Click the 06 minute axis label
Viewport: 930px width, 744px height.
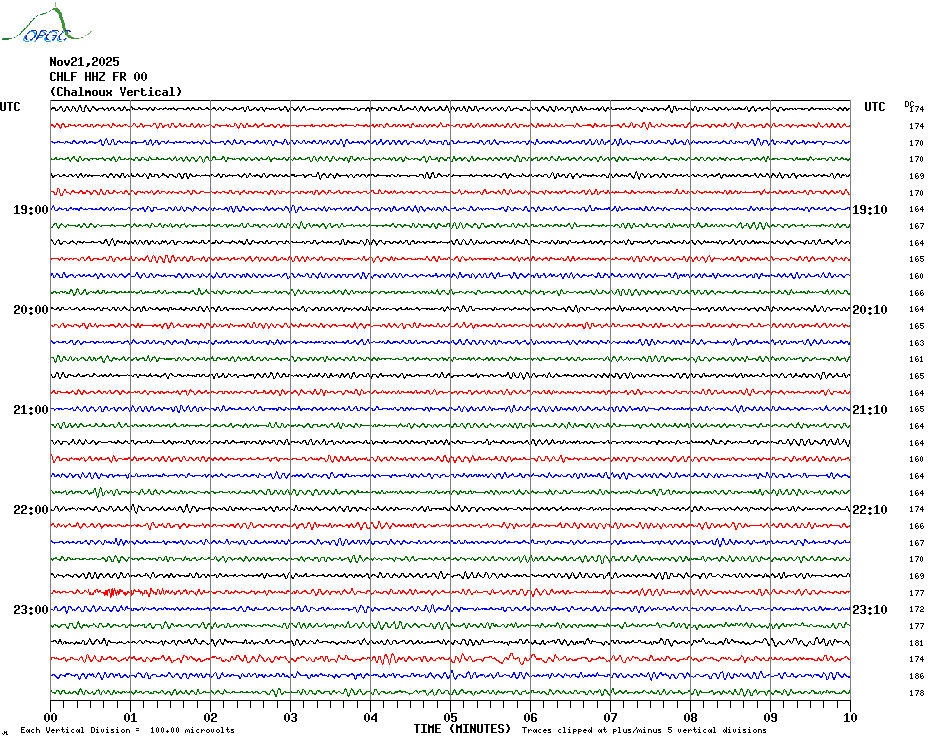(x=531, y=717)
